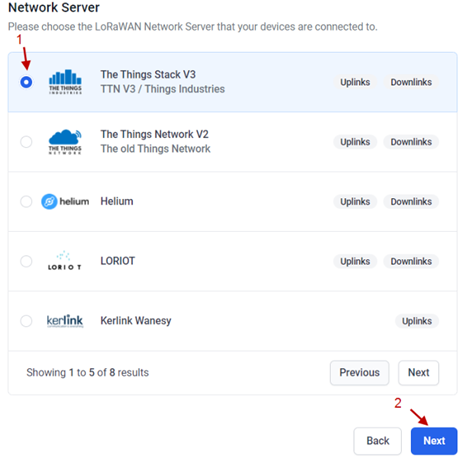Select The Things Stack V3 radio button
This screenshot has width=459, height=459.
coord(26,82)
